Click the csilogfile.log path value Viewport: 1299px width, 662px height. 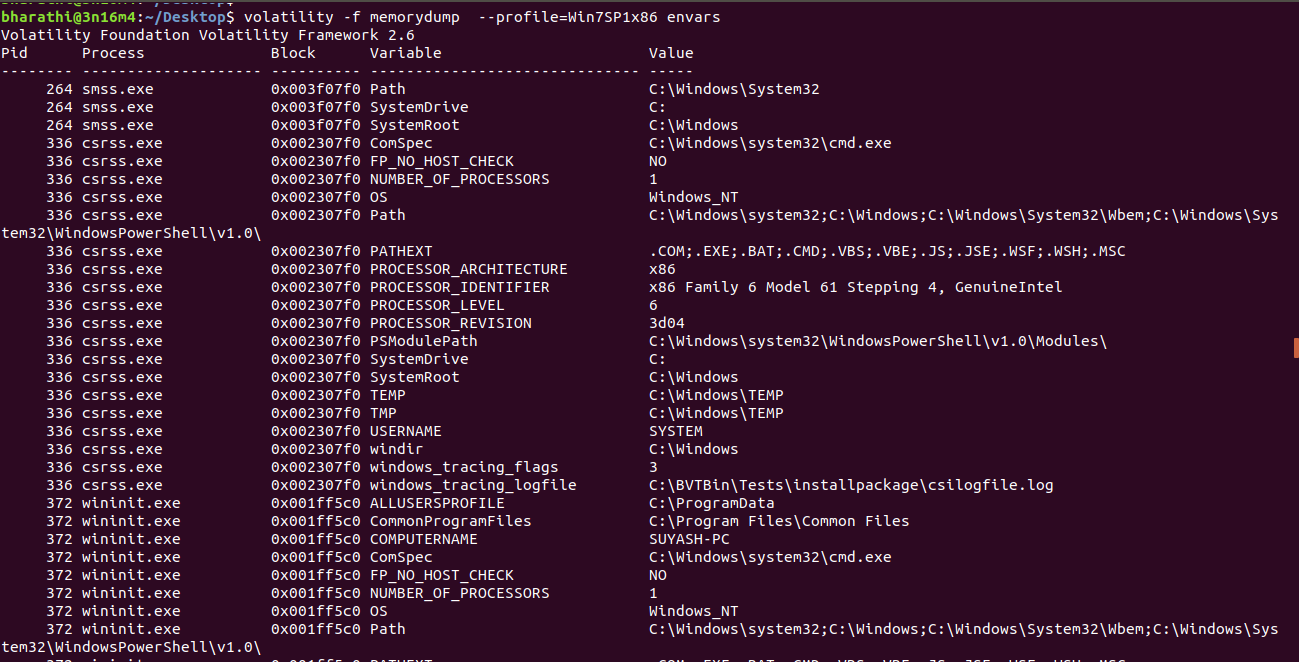851,485
